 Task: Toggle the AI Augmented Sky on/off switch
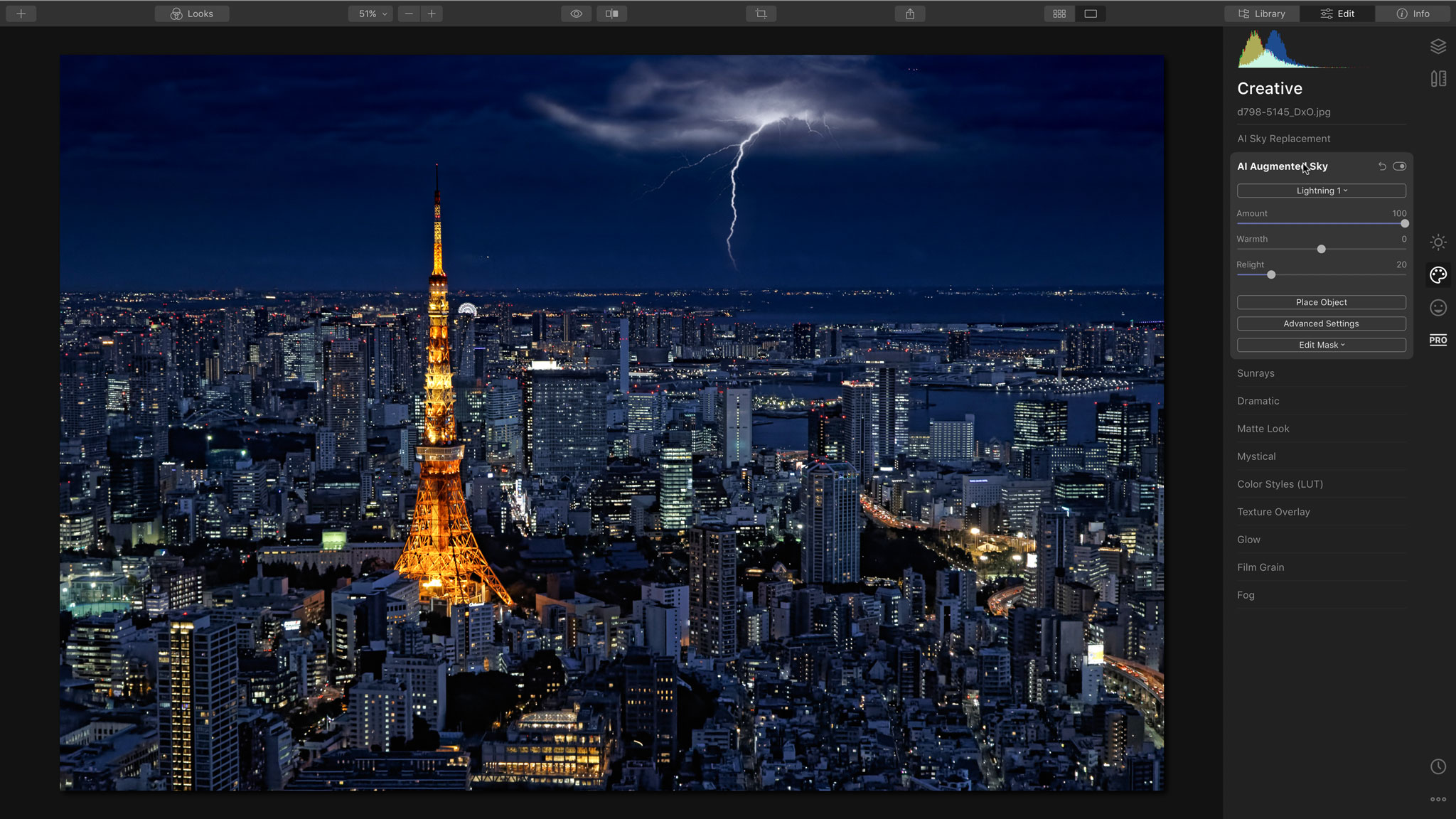(1400, 166)
